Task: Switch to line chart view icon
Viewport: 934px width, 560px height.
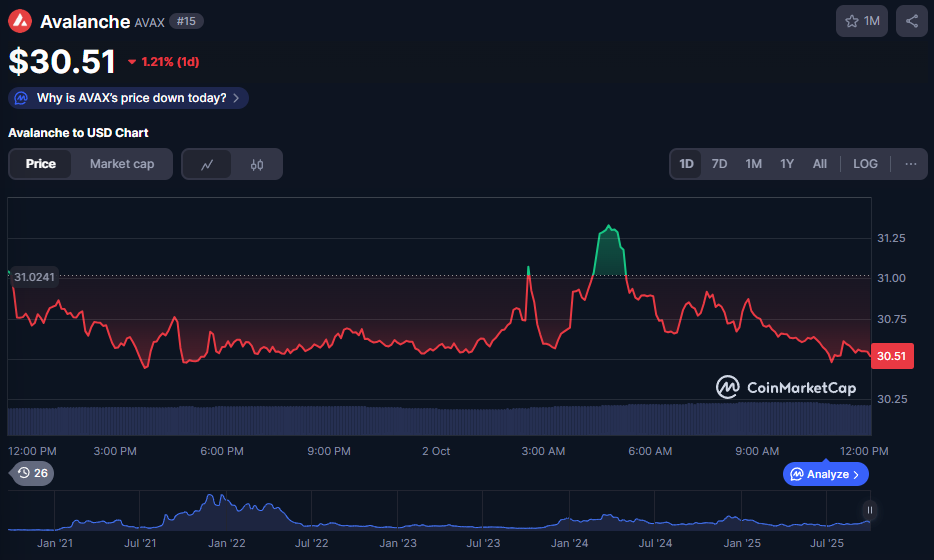Action: pyautogui.click(x=207, y=164)
